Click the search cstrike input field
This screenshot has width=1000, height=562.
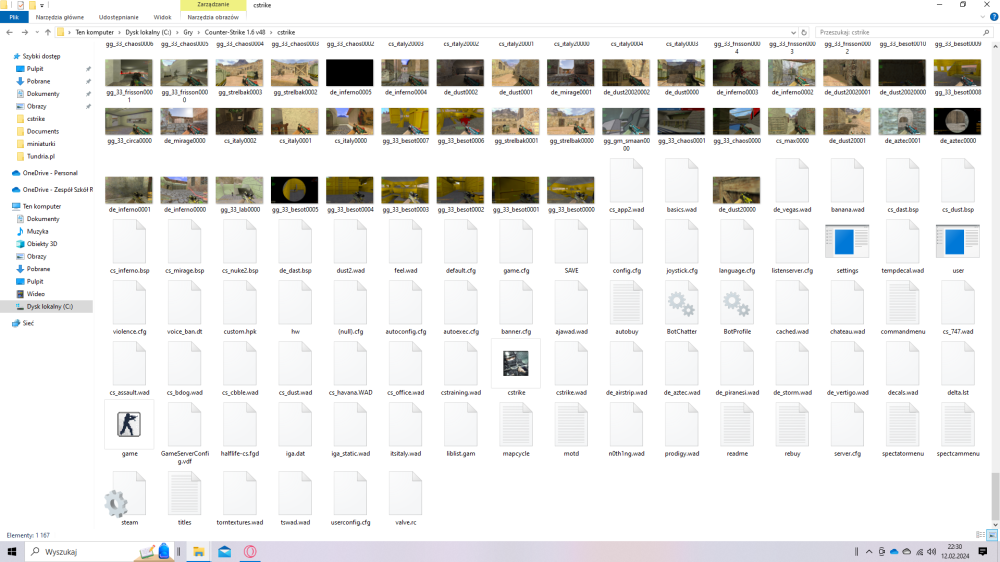click(904, 32)
